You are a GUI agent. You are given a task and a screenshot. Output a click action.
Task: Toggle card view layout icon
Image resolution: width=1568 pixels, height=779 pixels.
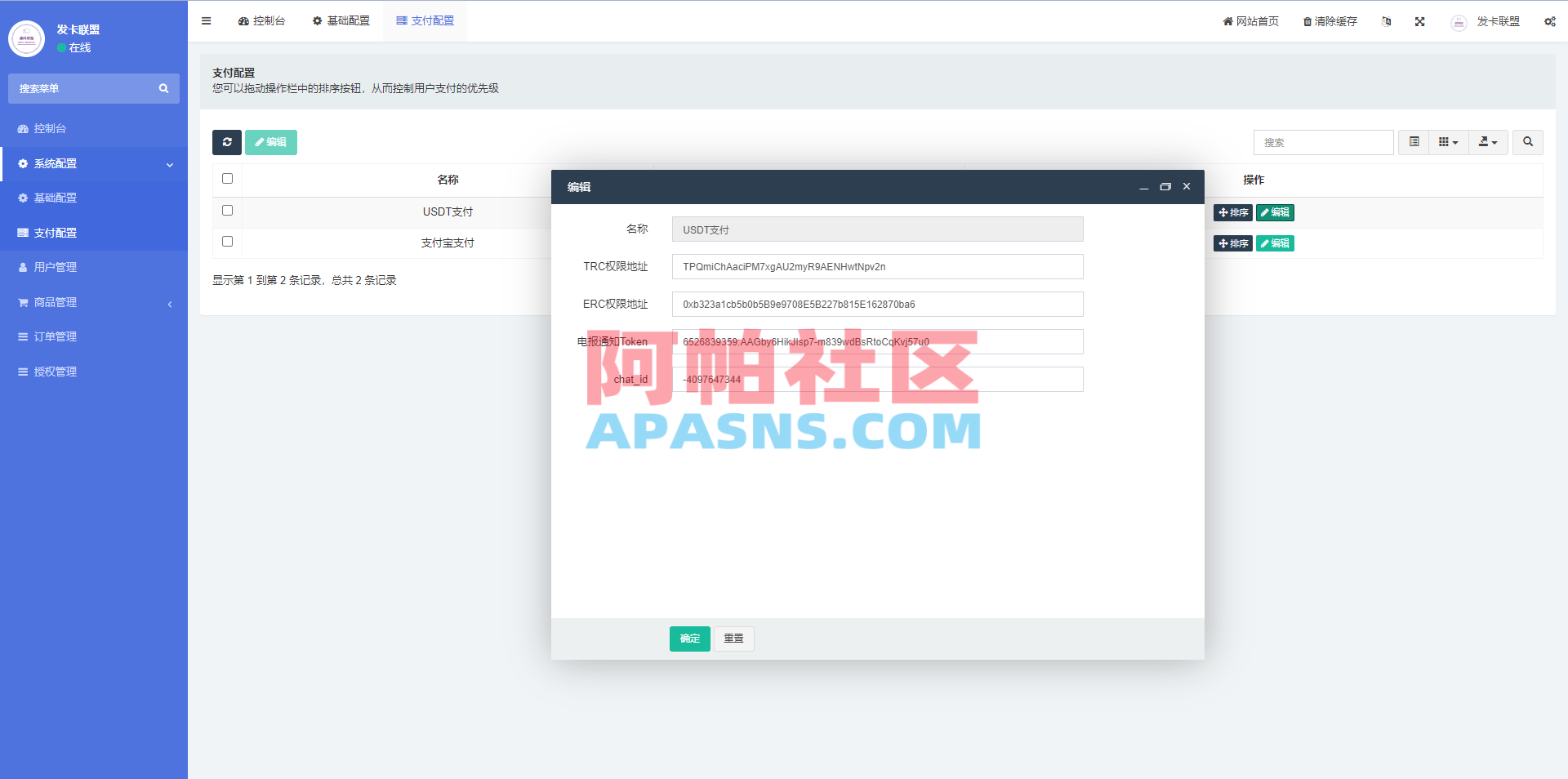coord(1413,142)
